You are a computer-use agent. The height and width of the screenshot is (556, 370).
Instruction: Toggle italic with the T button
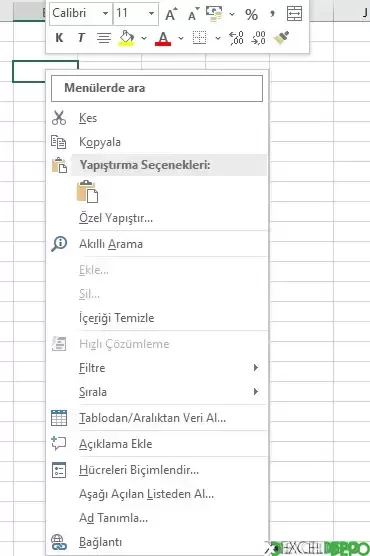pyautogui.click(x=81, y=38)
